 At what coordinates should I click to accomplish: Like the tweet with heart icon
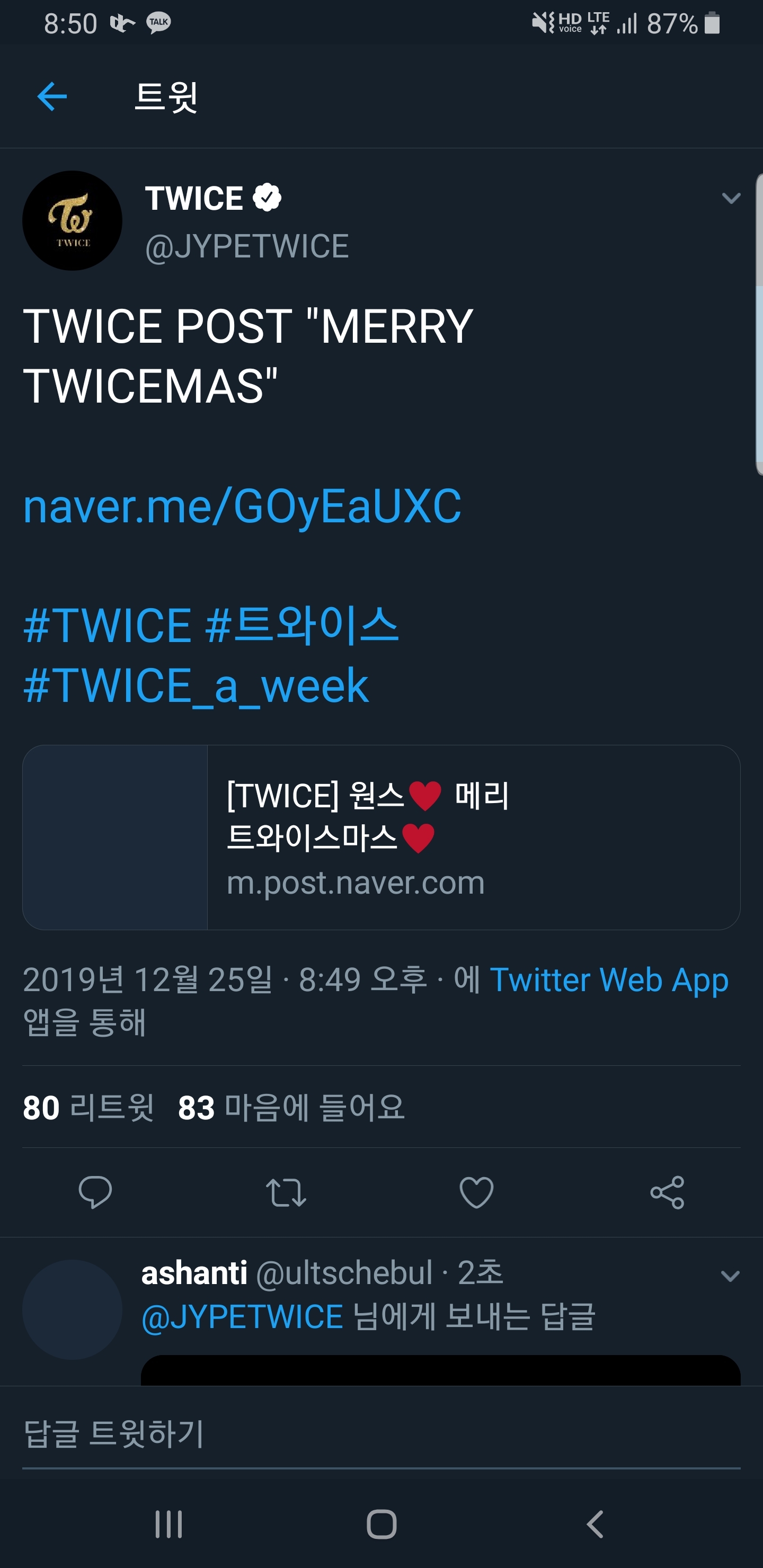point(476,1192)
